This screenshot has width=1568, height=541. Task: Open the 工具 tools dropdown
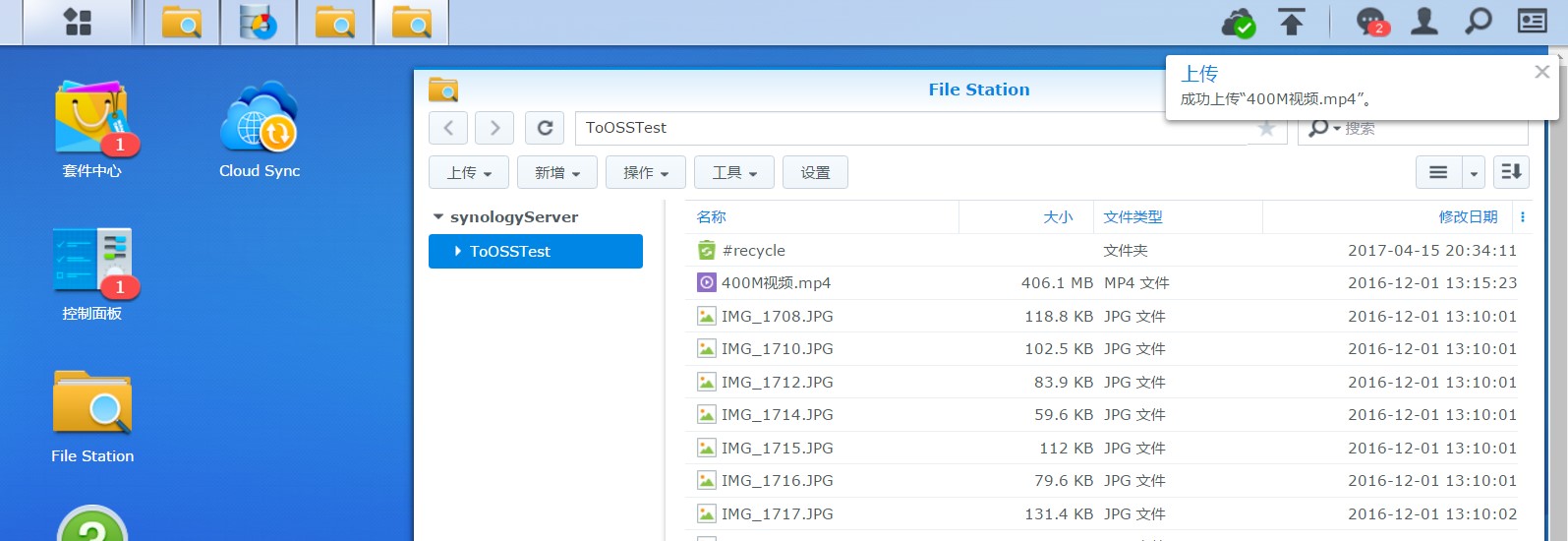734,172
